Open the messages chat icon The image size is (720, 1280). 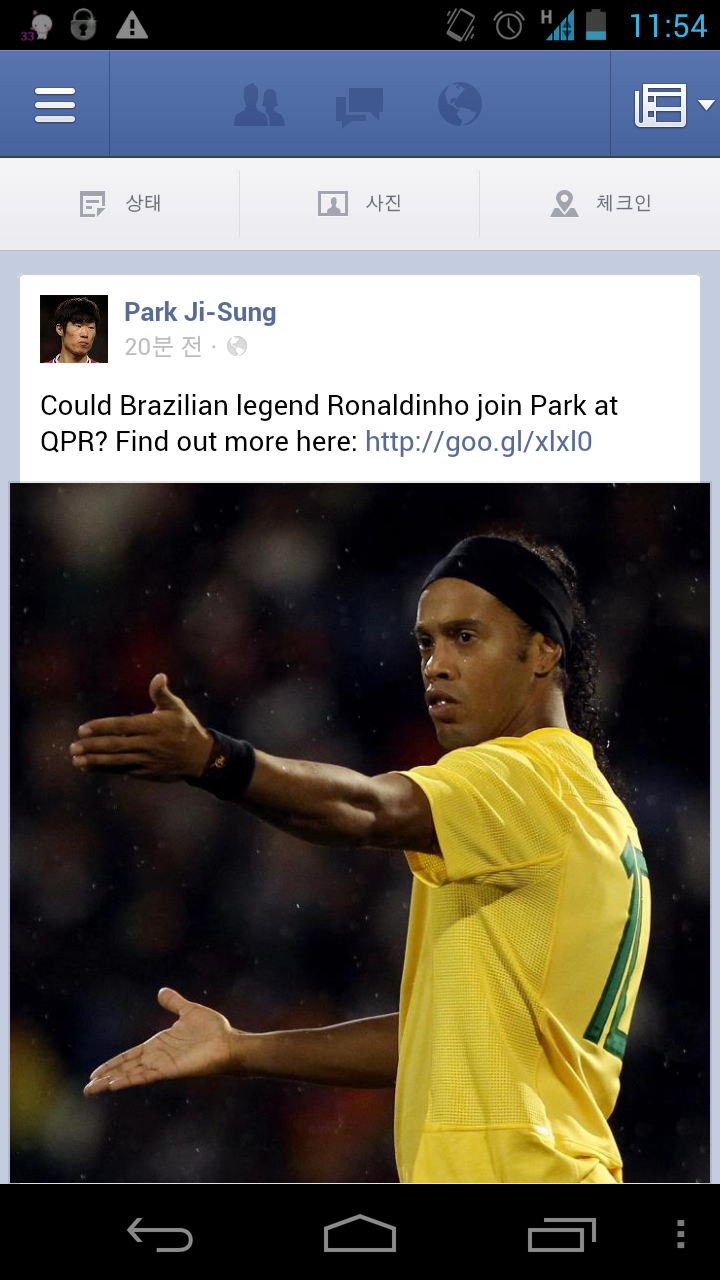[359, 106]
